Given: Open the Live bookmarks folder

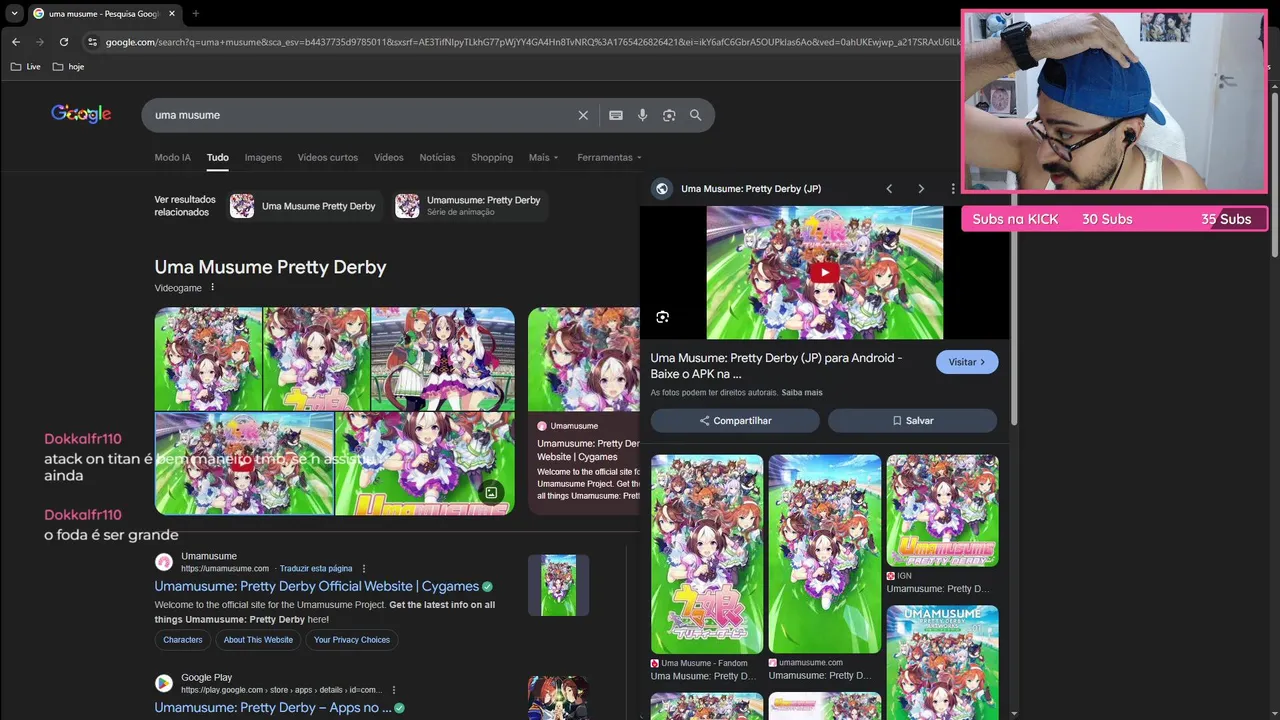Looking at the screenshot, I should [x=26, y=67].
